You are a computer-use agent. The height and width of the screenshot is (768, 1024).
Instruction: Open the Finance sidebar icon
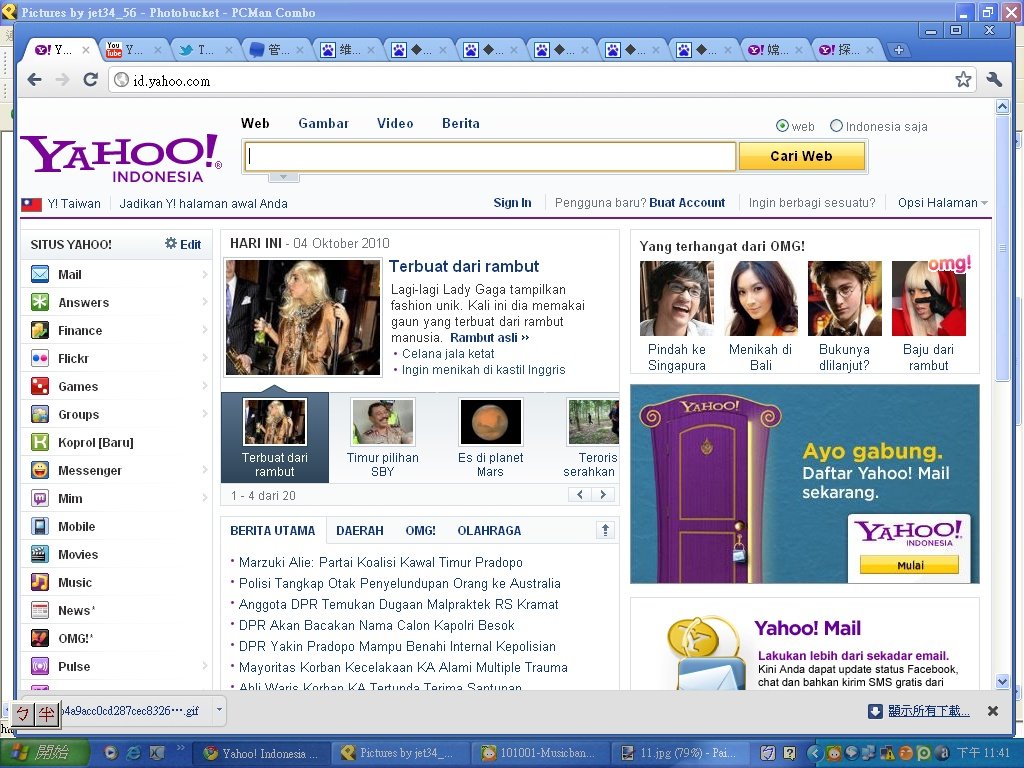point(40,330)
